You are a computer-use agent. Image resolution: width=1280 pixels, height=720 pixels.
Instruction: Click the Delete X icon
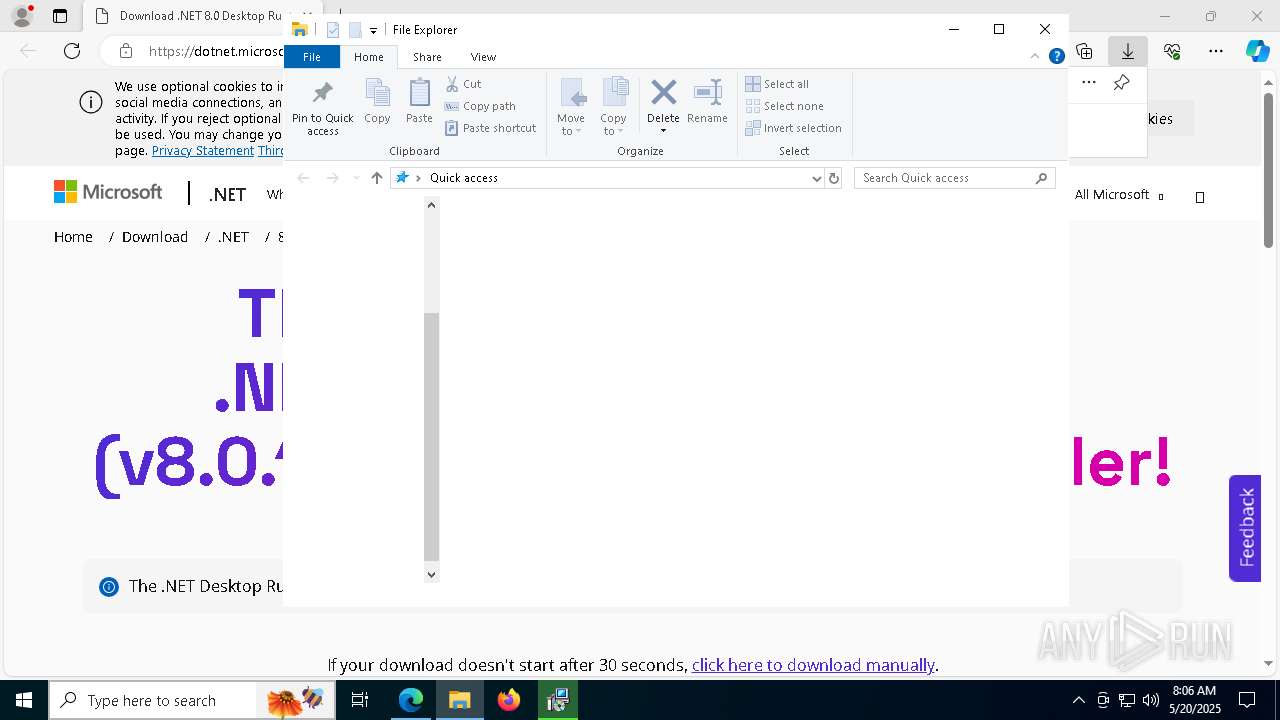click(663, 93)
